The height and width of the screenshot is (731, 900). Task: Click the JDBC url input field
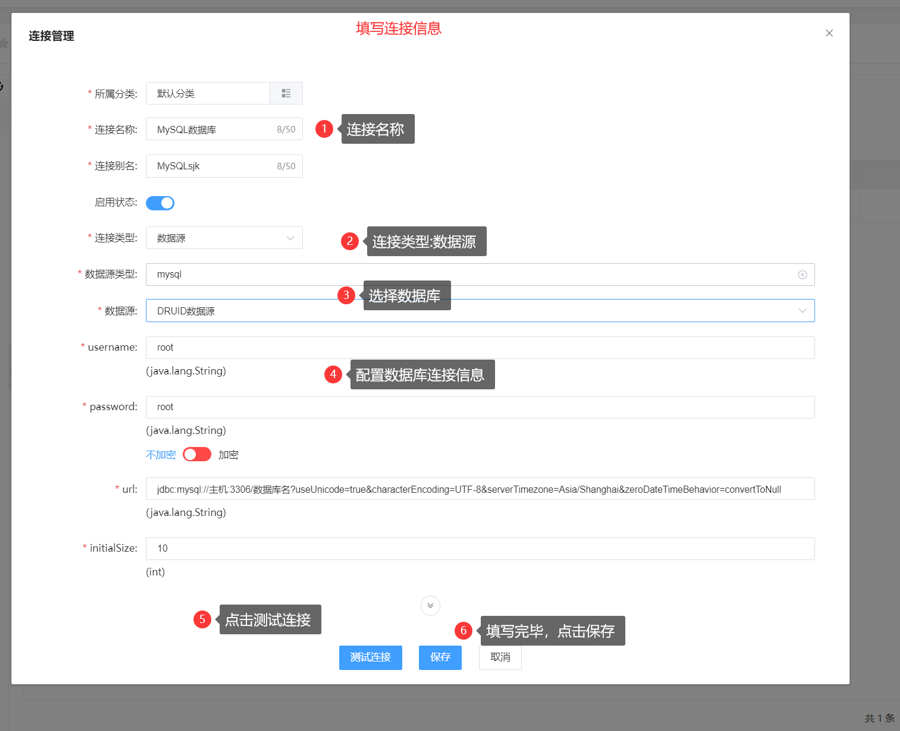tap(480, 489)
